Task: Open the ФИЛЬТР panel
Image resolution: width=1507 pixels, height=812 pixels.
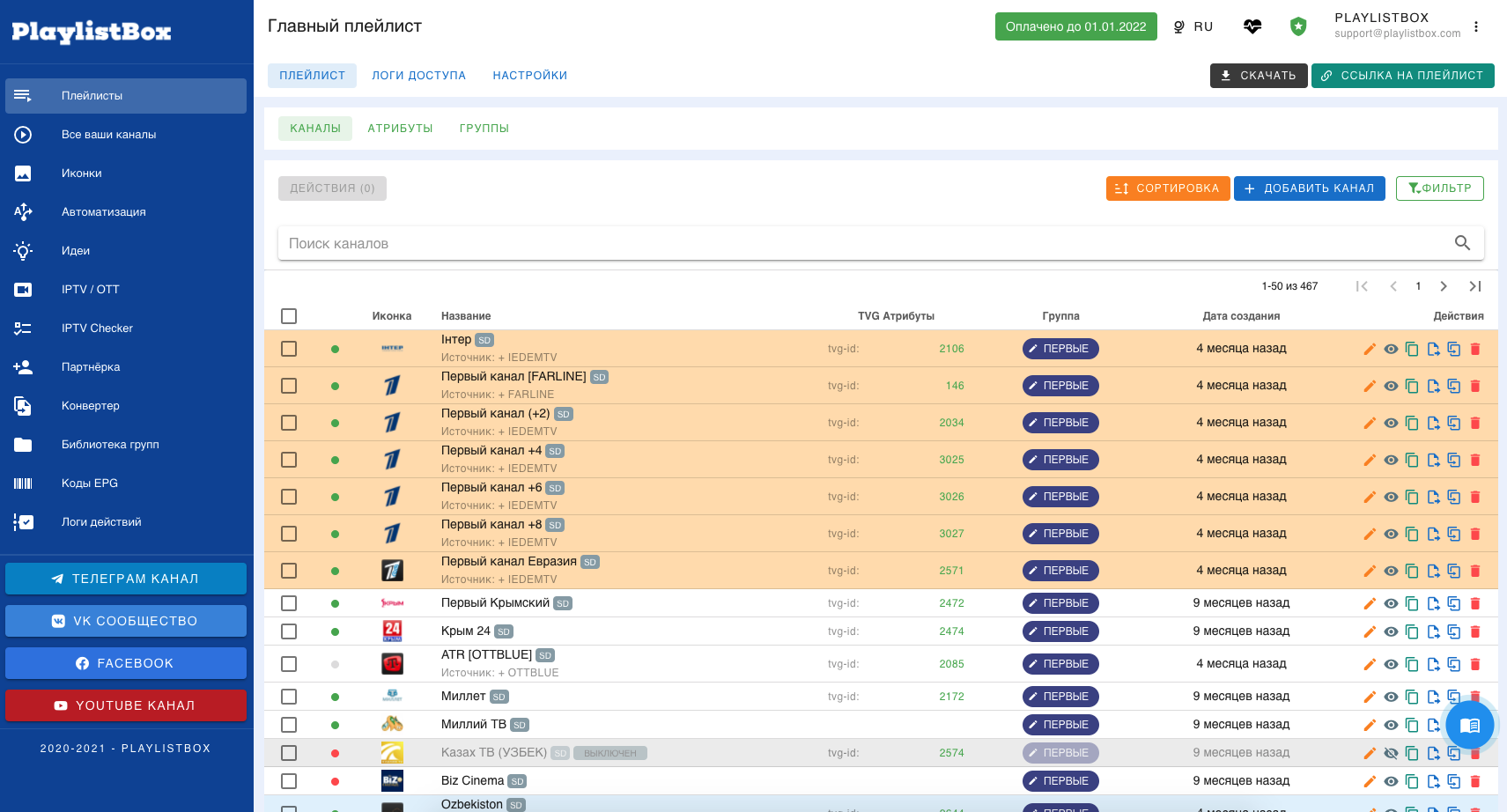Action: (x=1439, y=188)
